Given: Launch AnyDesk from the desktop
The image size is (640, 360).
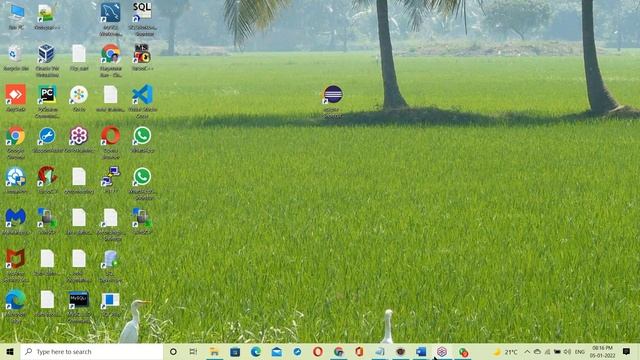Looking at the screenshot, I should click(16, 98).
